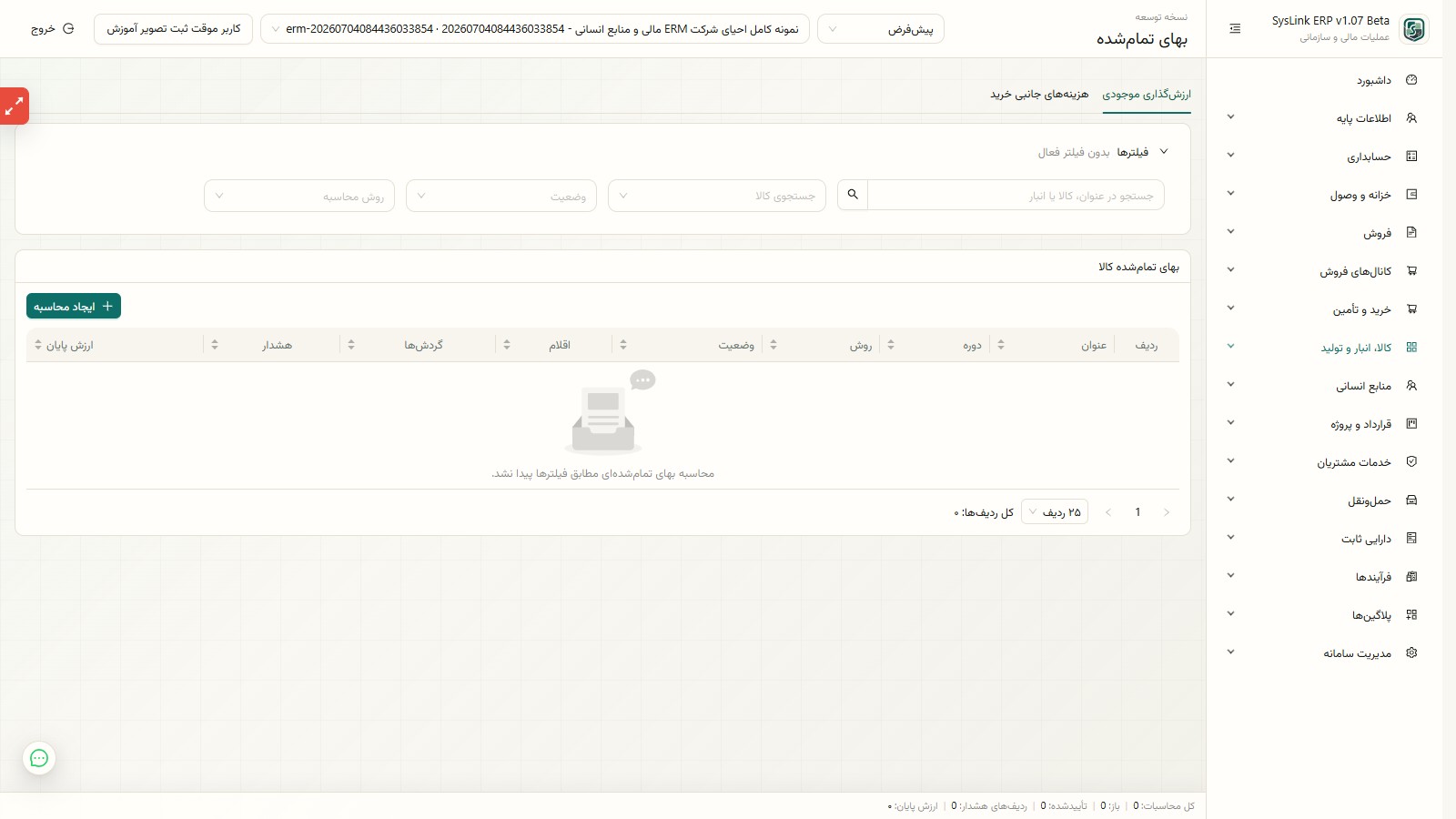Open the وضعیت filter dropdown
The height and width of the screenshot is (819, 1456).
click(x=501, y=196)
